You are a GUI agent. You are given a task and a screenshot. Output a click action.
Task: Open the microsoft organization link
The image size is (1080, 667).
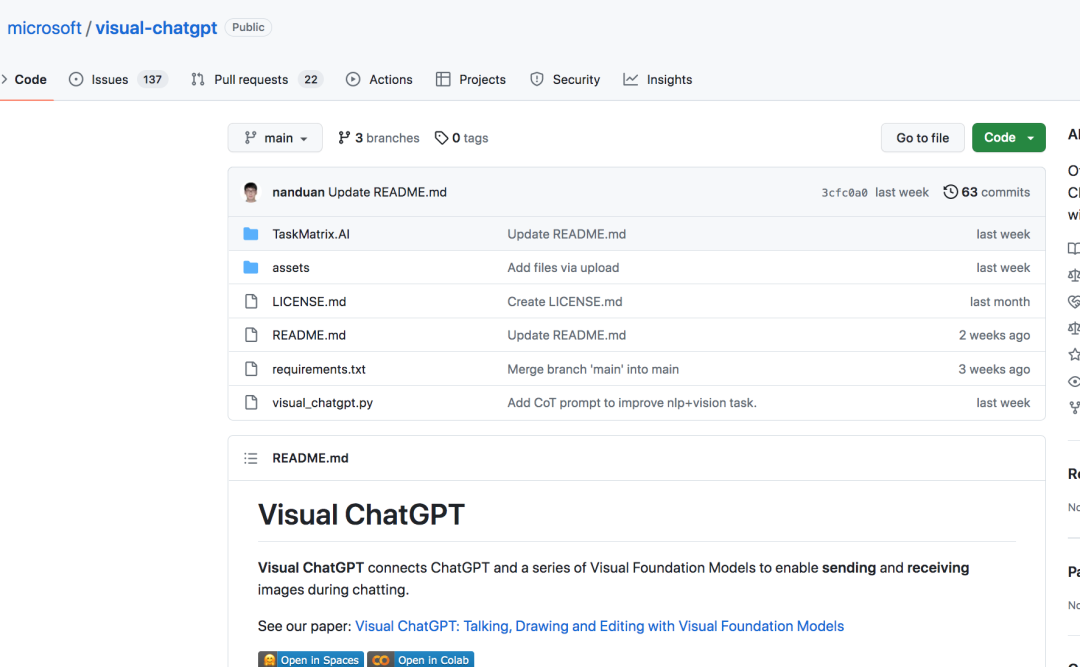point(44,28)
